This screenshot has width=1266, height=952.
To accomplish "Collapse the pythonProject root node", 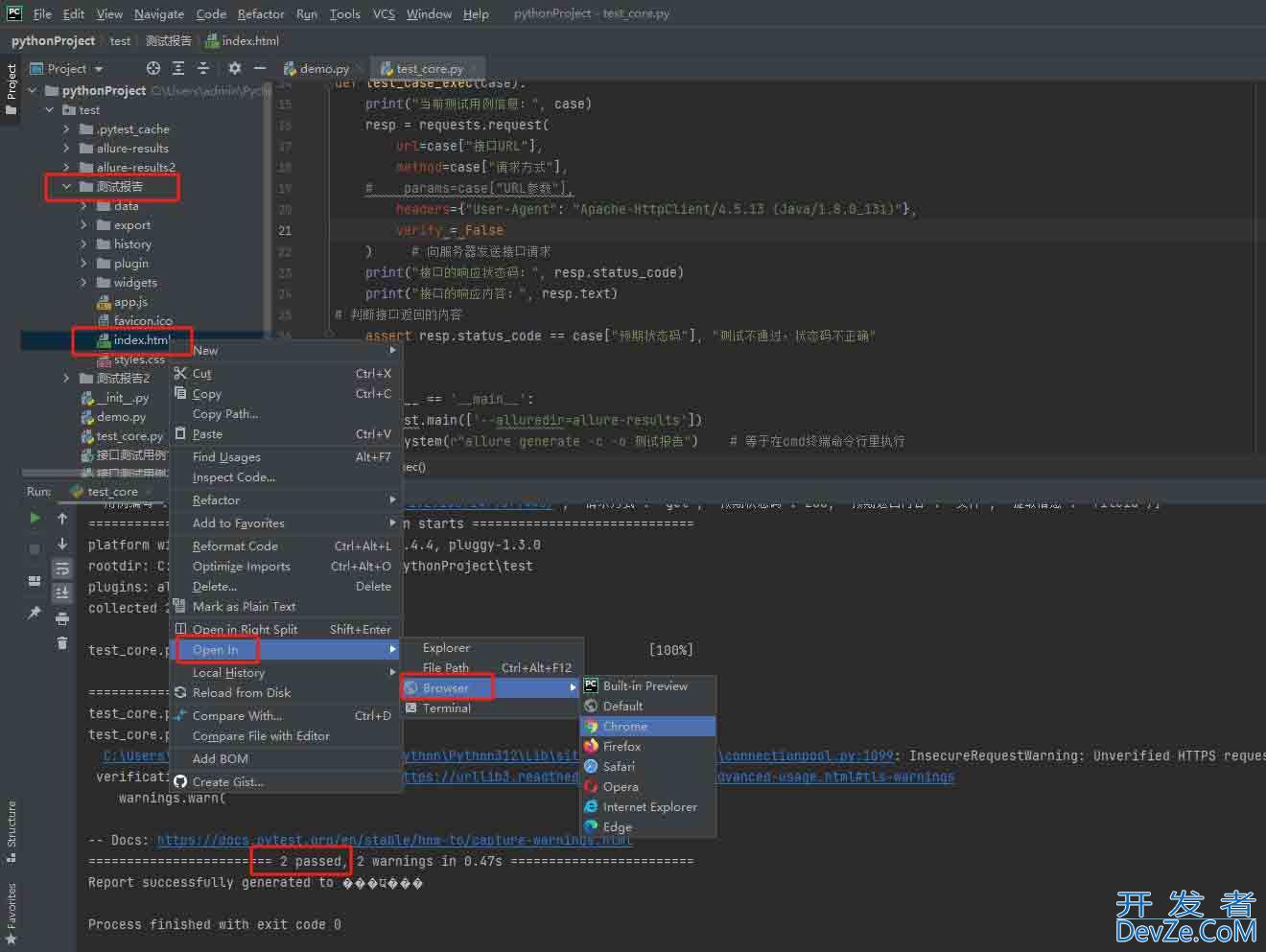I will coord(33,90).
